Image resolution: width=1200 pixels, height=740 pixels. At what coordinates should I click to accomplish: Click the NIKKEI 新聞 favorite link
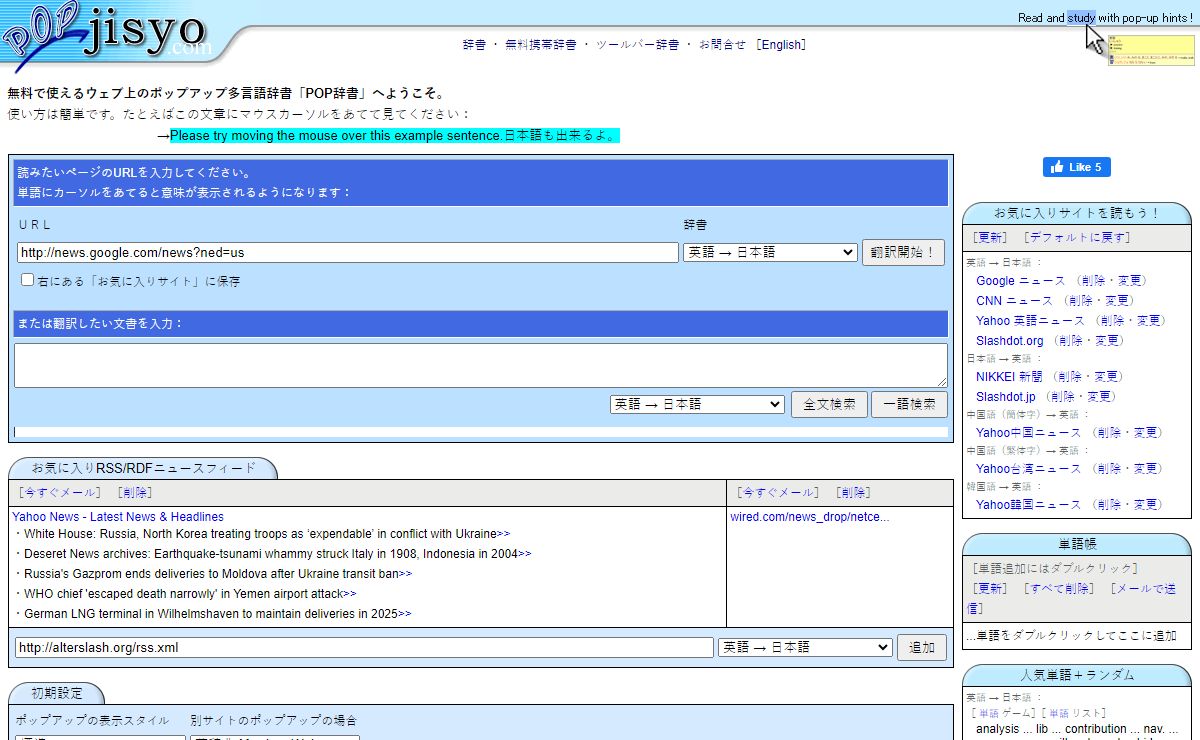1009,376
